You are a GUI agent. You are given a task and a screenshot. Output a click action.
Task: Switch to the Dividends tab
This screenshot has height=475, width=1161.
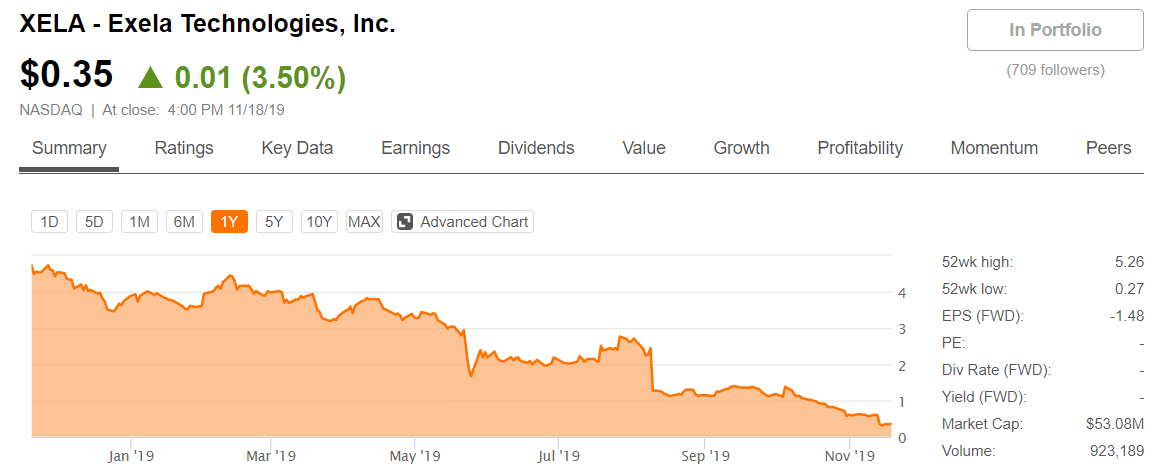[x=536, y=148]
